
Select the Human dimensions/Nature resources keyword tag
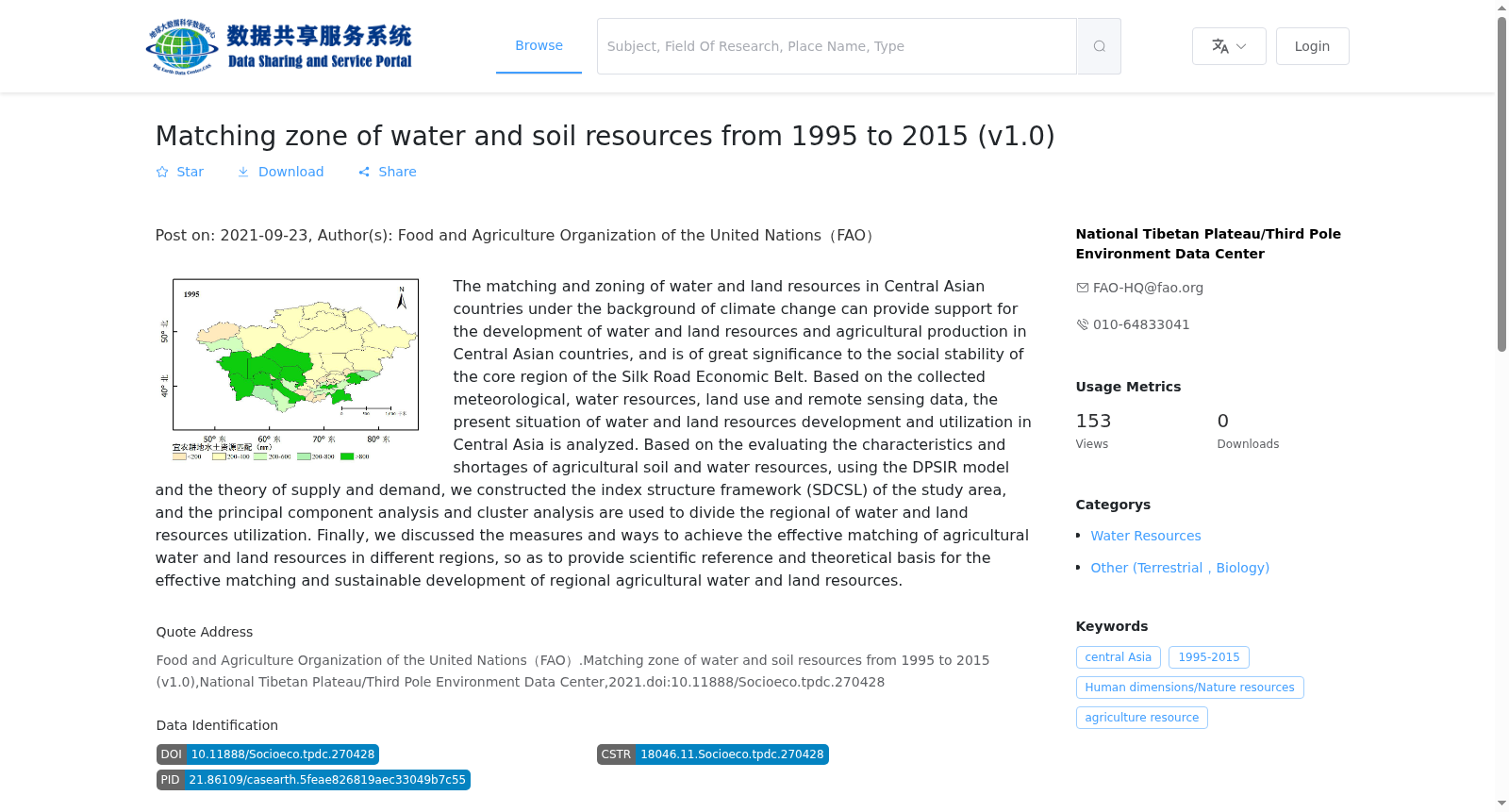click(x=1190, y=688)
